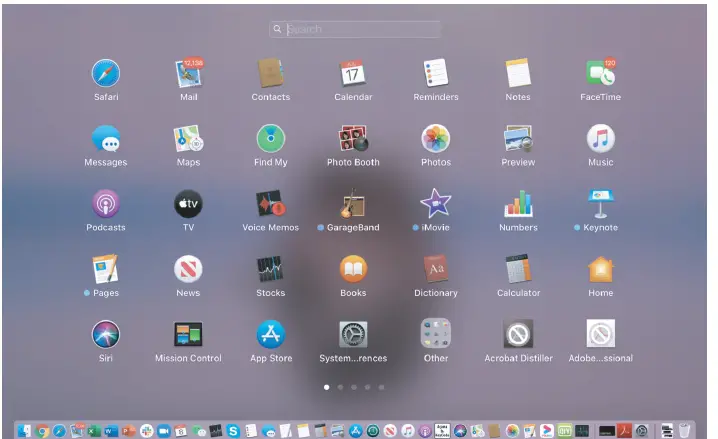
Task: Open Mission Control
Action: coord(188,334)
